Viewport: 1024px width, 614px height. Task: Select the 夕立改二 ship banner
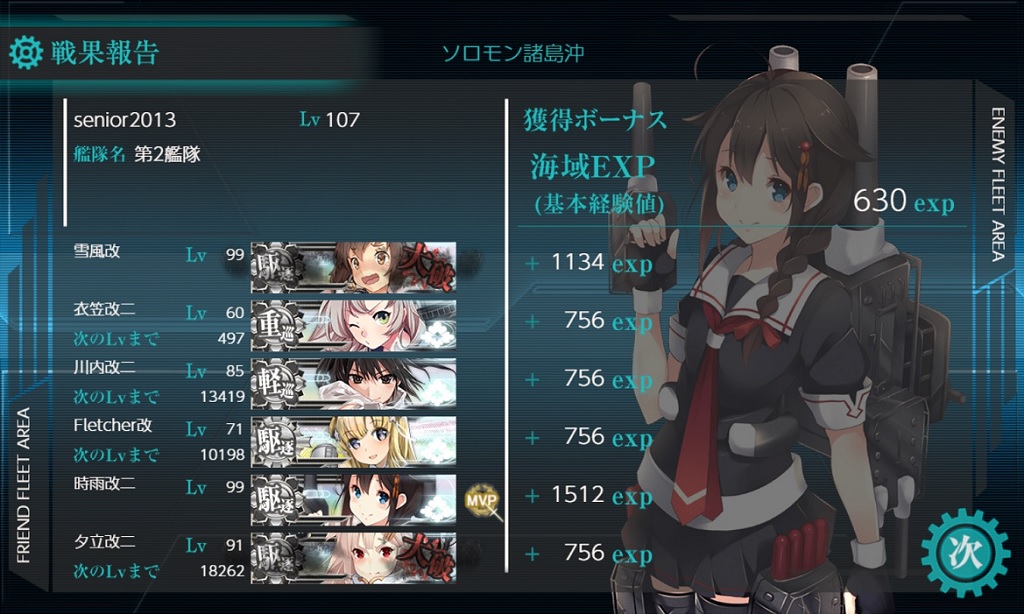(353, 558)
